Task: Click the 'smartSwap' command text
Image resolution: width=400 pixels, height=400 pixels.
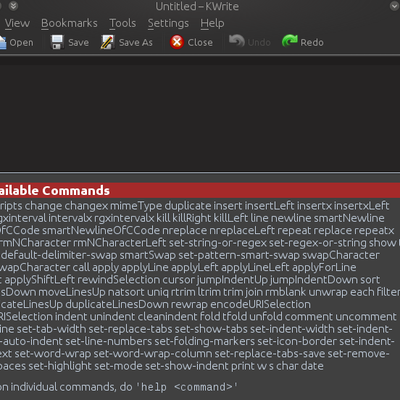Action: (x=147, y=255)
